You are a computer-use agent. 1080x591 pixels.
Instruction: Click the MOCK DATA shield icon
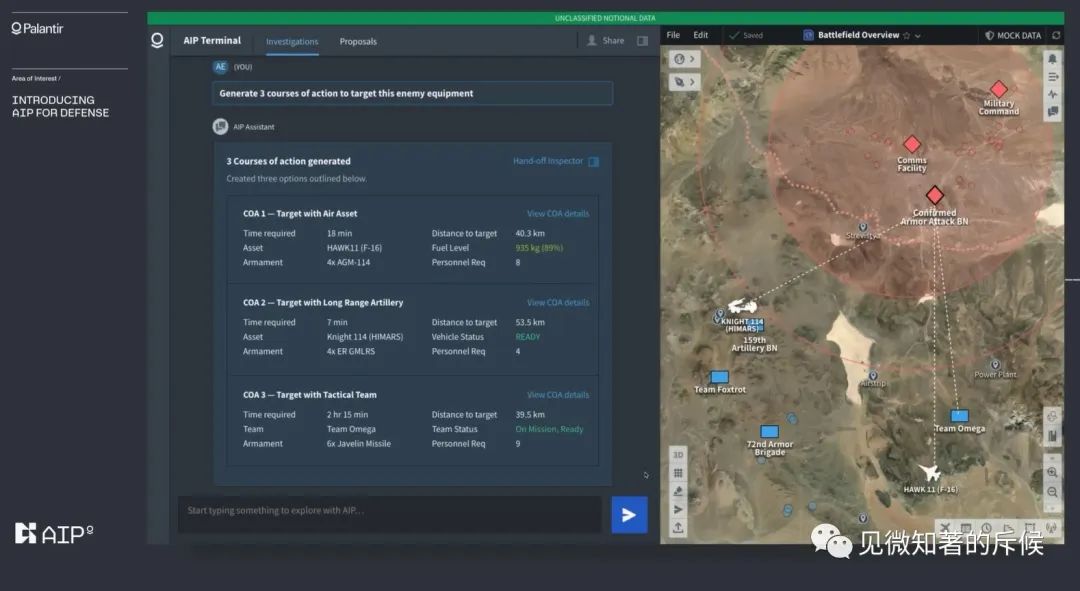pos(990,35)
